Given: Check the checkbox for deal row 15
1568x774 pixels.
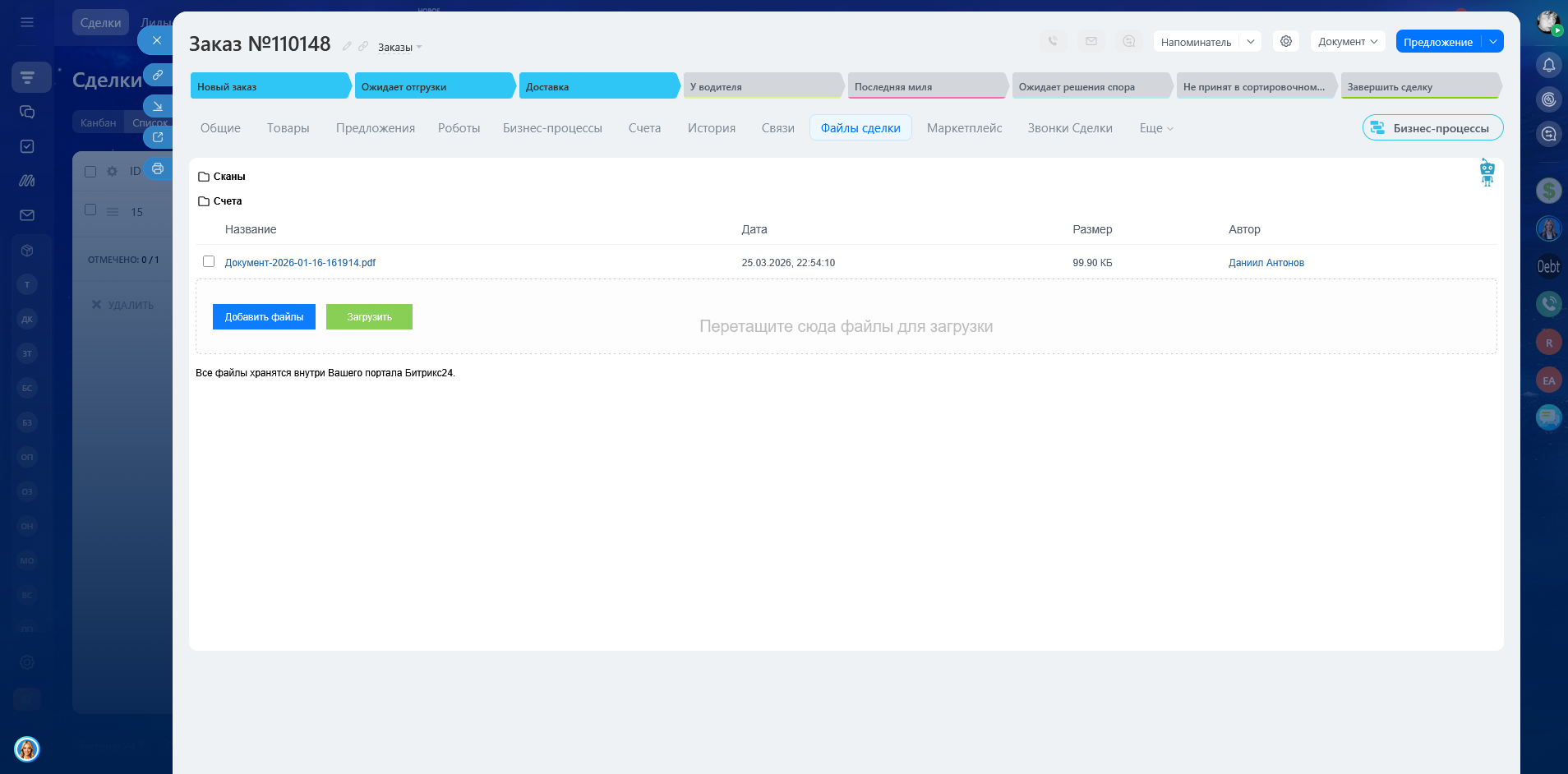Looking at the screenshot, I should 90,210.
